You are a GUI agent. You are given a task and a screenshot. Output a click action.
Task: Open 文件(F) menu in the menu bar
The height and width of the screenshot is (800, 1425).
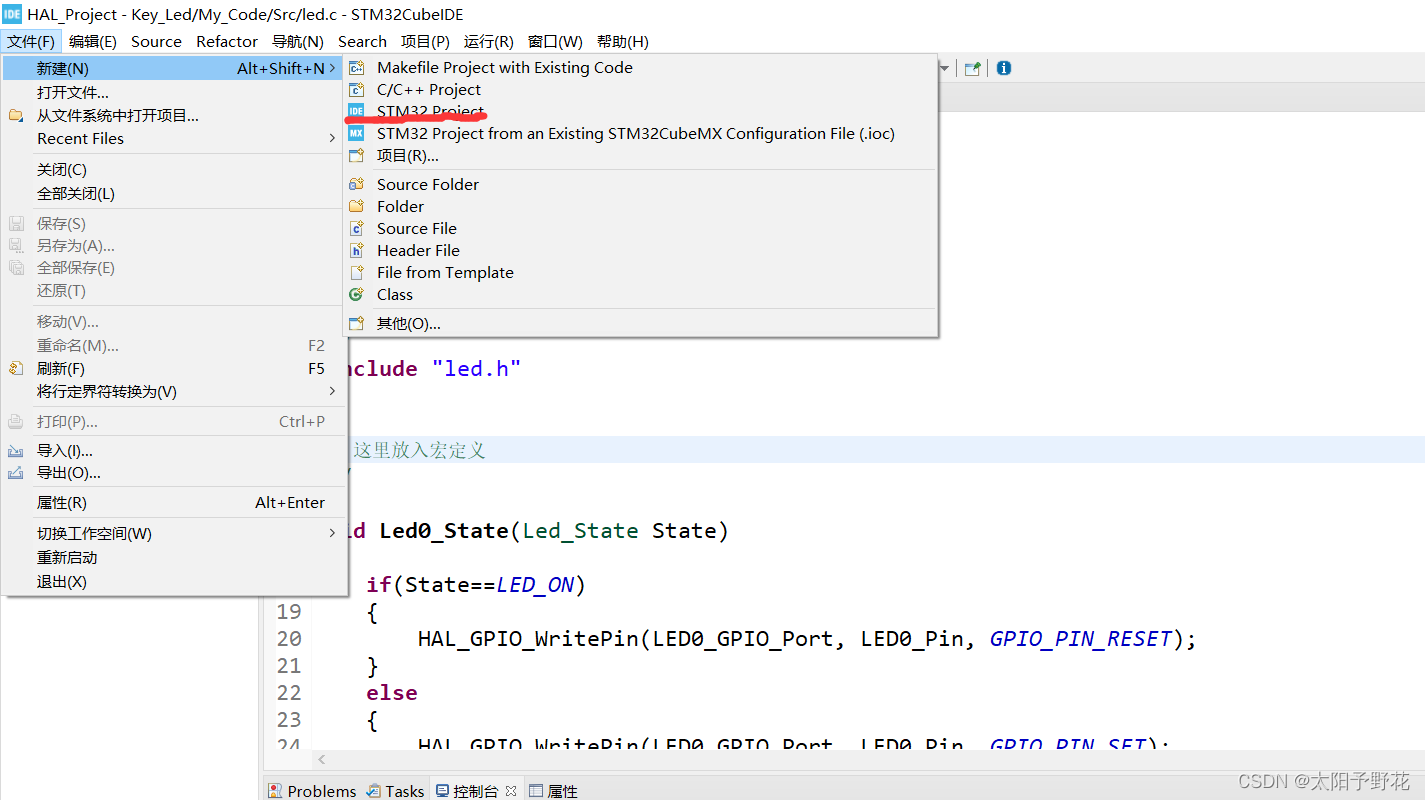31,41
